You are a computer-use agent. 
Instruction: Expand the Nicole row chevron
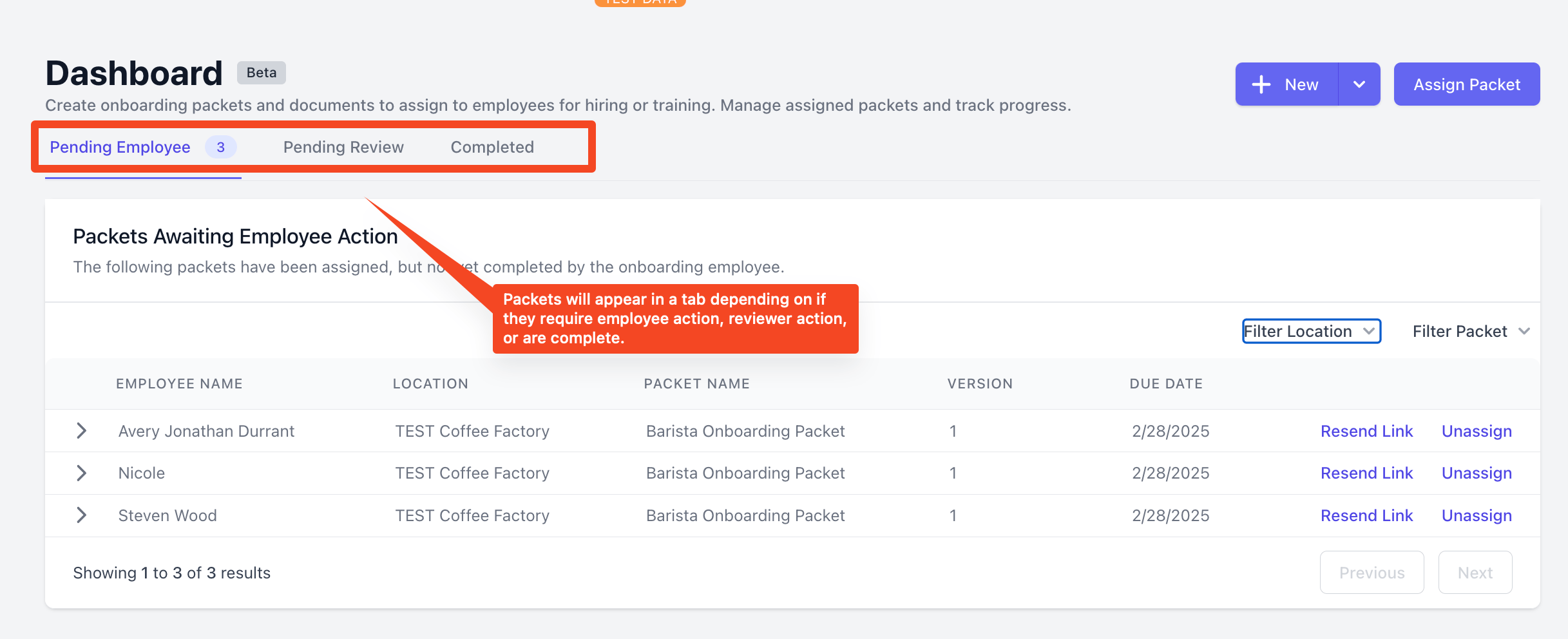81,473
